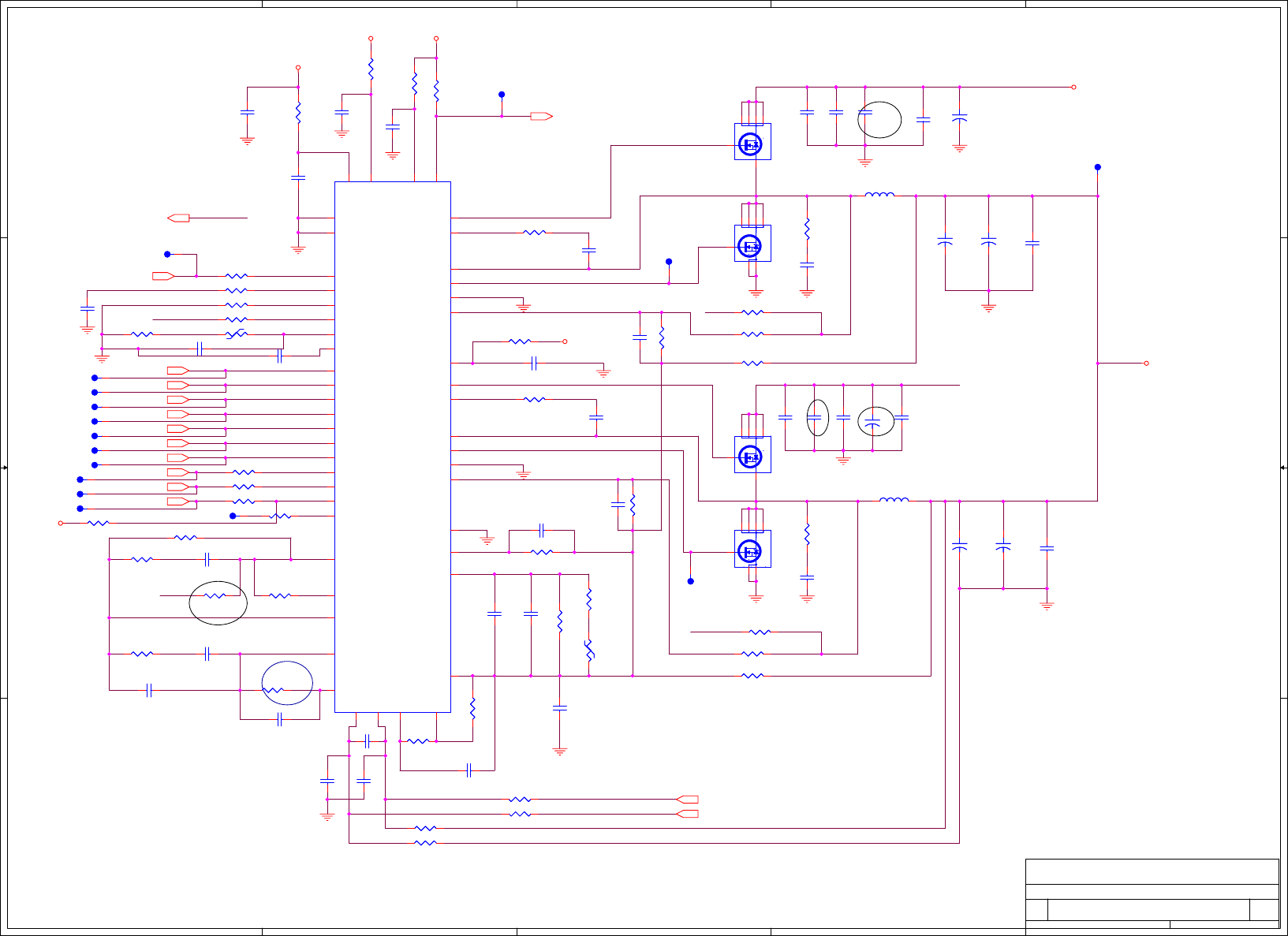
Task: Click the rightmost of three top supply terminals
Action: (x=436, y=39)
